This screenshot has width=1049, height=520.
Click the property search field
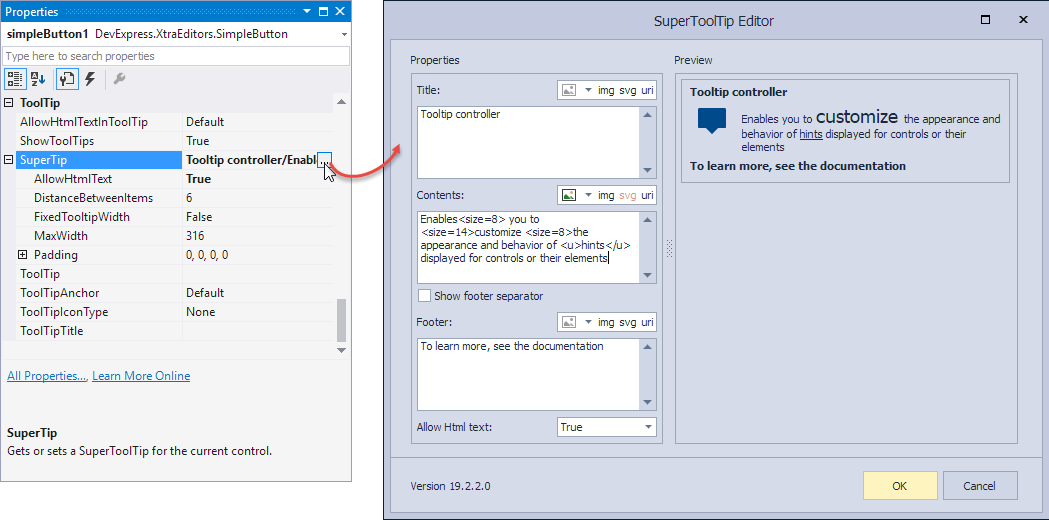tap(175, 56)
